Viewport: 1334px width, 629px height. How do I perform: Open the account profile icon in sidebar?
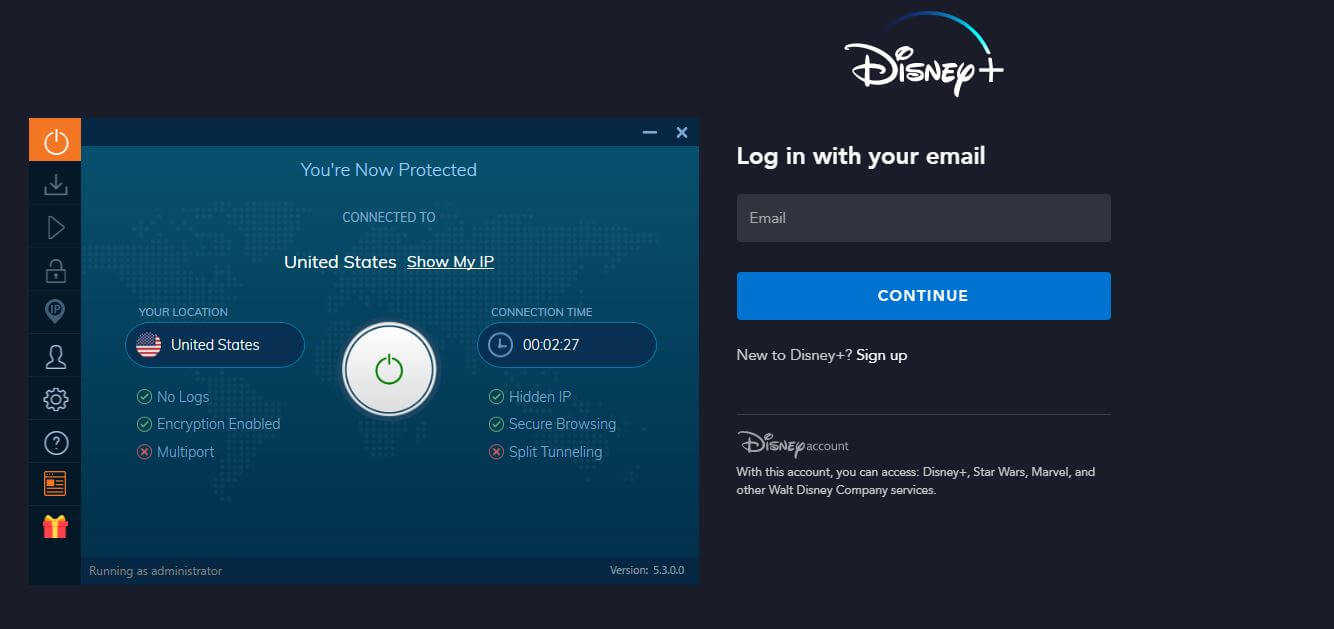pos(56,357)
